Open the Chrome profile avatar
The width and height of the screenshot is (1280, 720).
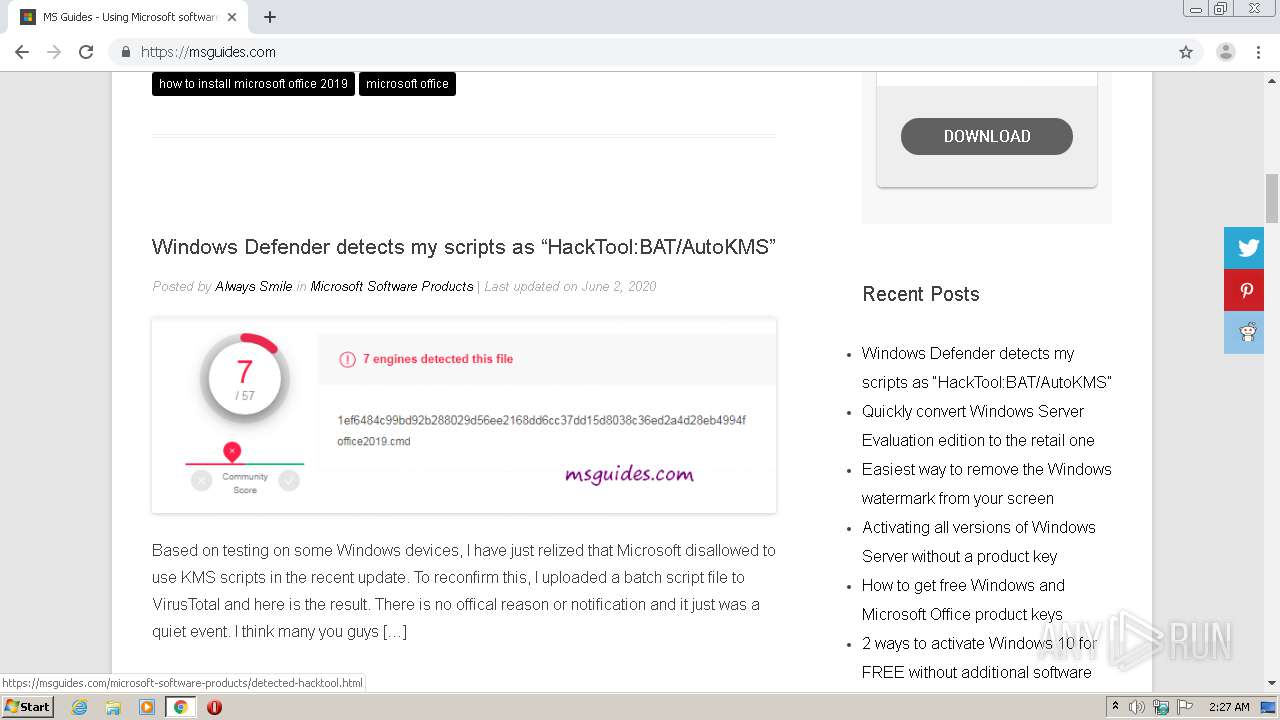click(x=1226, y=52)
